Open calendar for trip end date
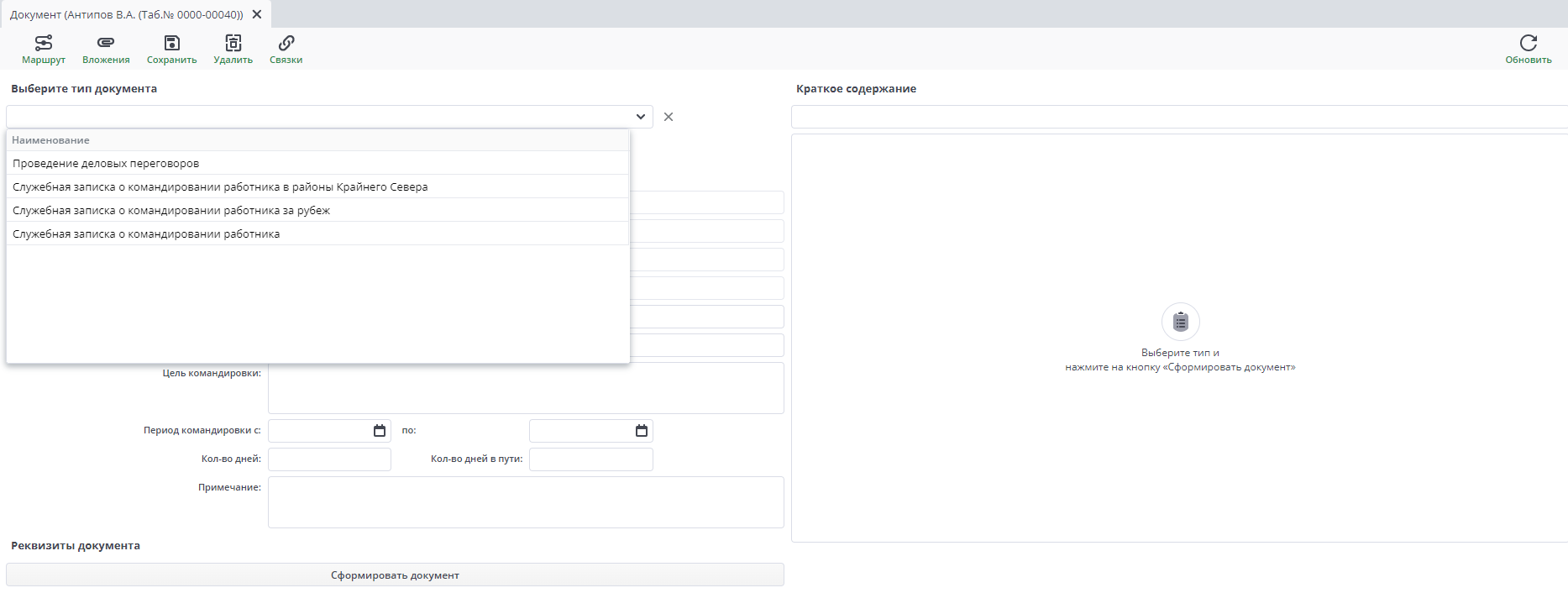 click(642, 431)
